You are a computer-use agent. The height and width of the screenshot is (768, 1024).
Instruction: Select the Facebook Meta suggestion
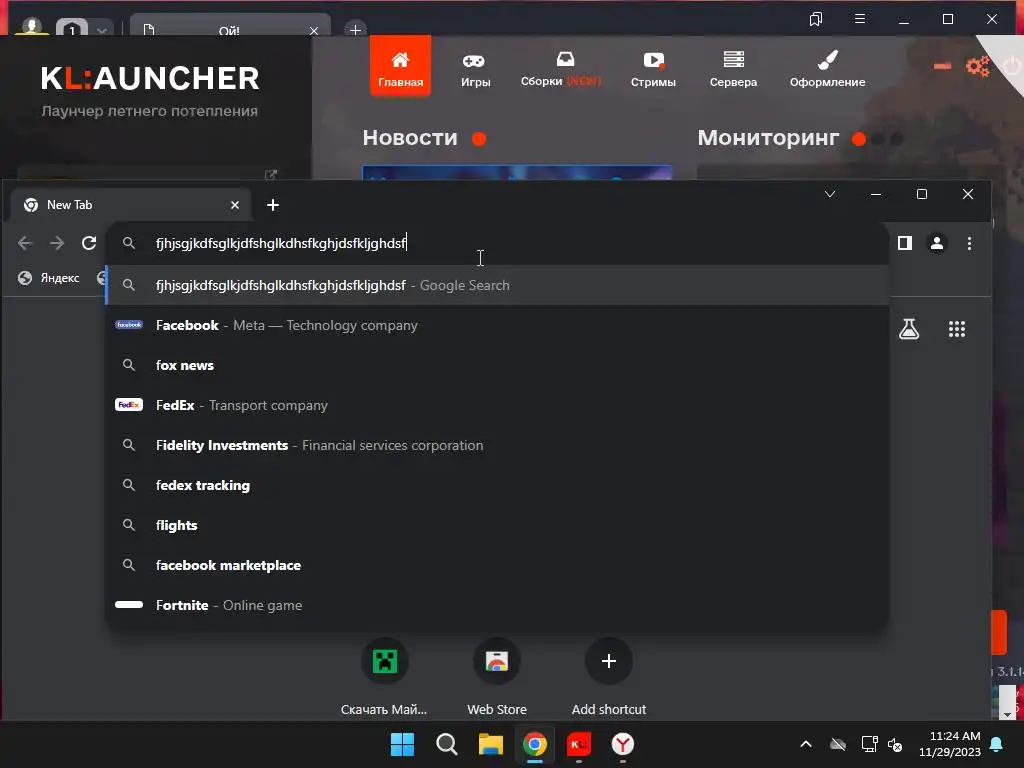(497, 325)
